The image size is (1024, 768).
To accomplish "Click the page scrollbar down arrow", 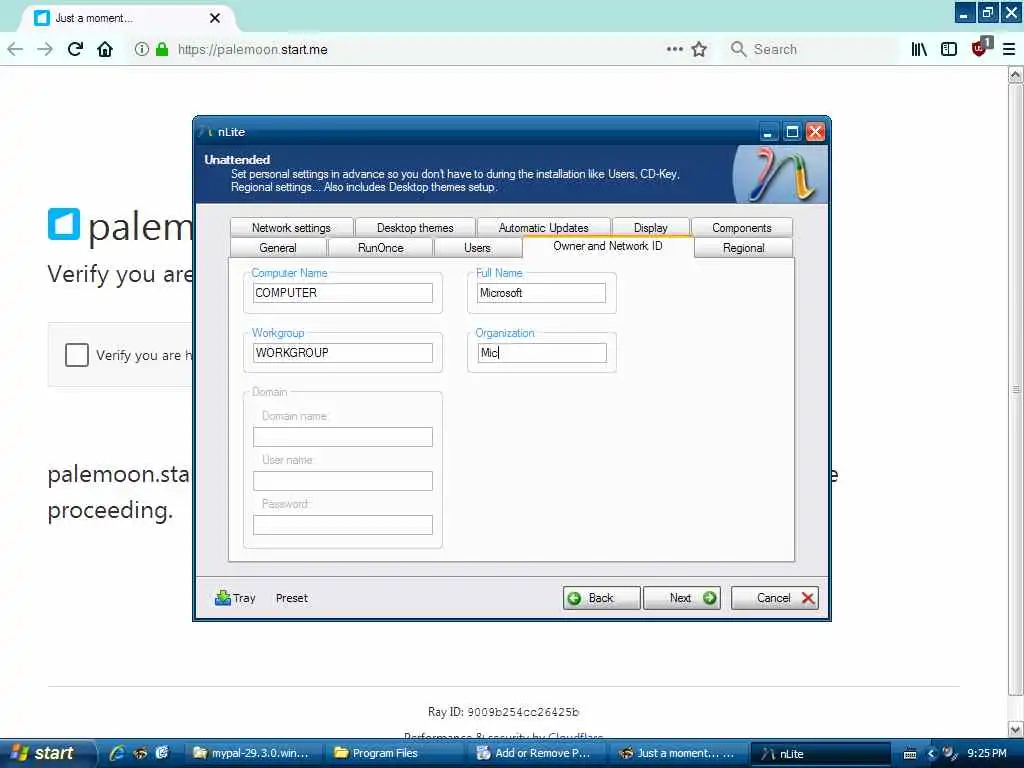I will 1016,729.
